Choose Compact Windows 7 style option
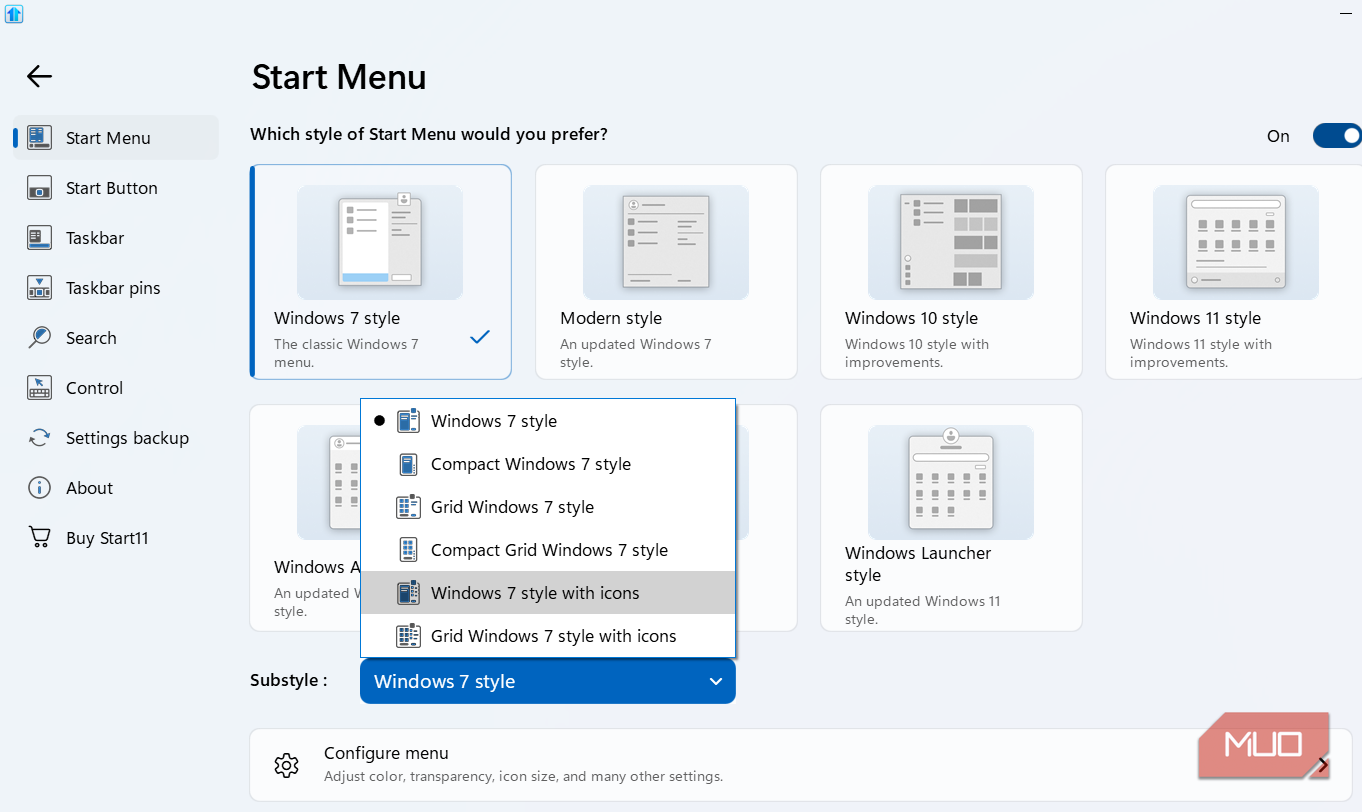 point(548,464)
